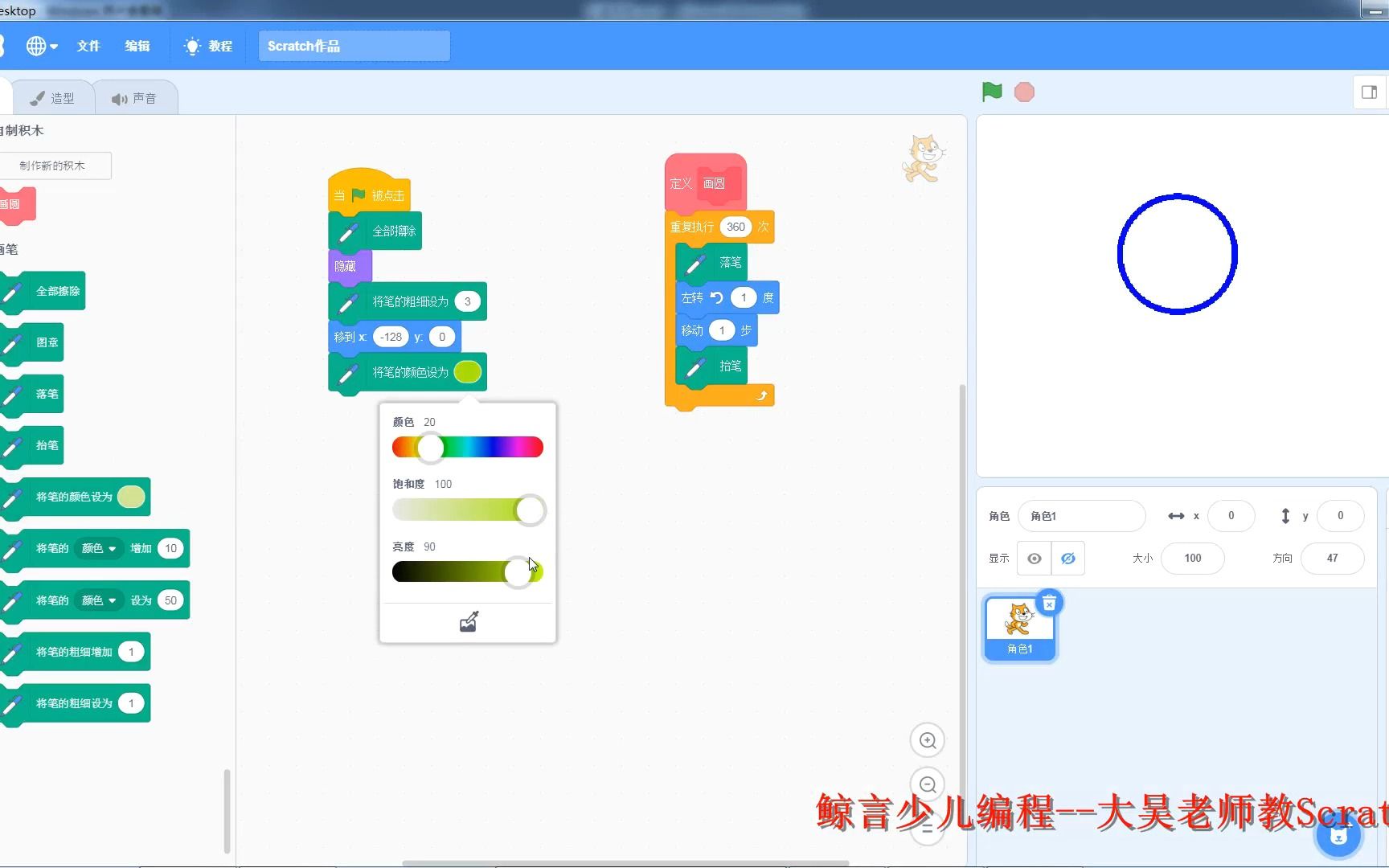The image size is (1389, 868).
Task: Switch to the 造型 tab
Action: pos(52,96)
